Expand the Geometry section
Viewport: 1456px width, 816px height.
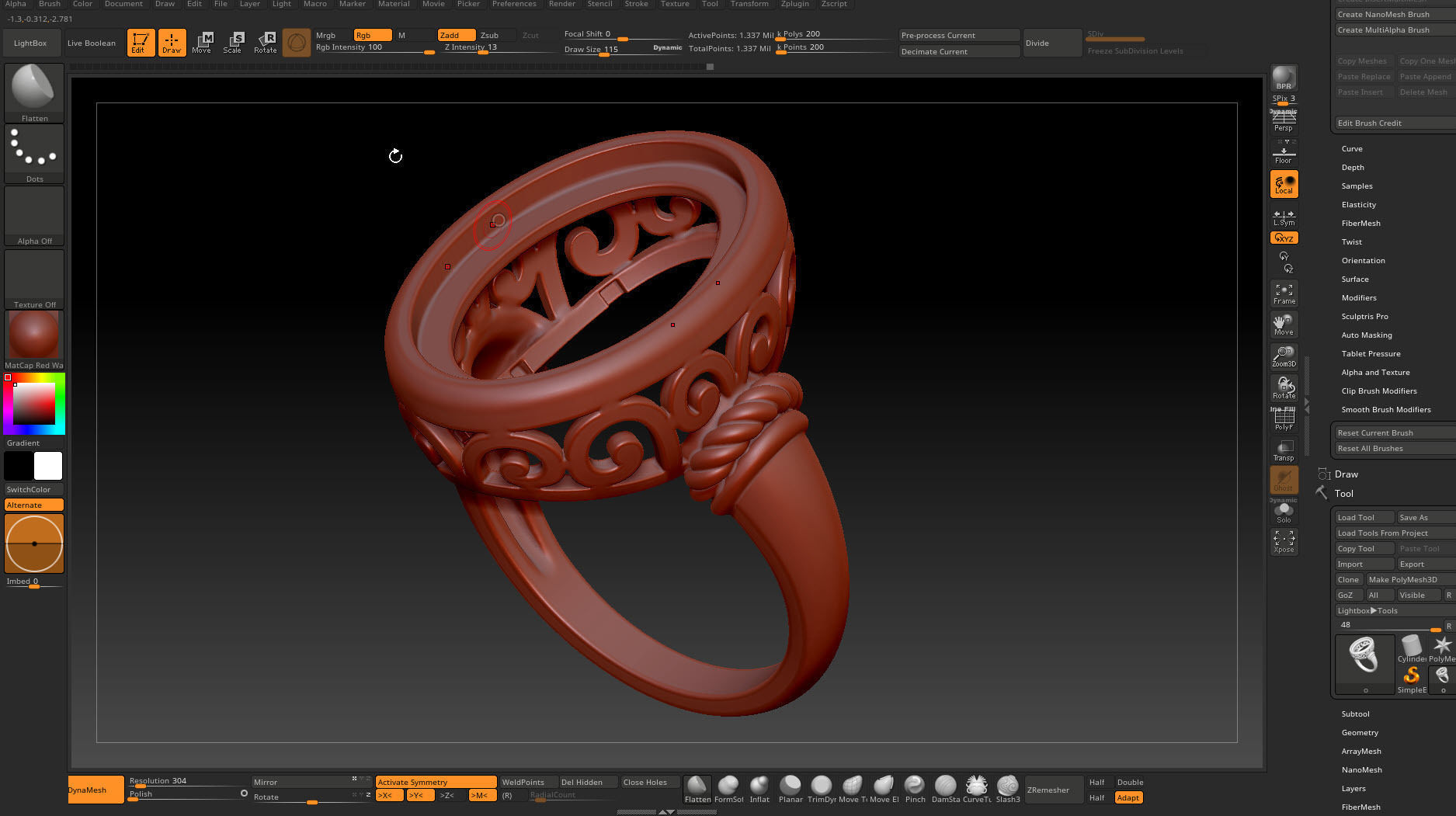click(1360, 732)
